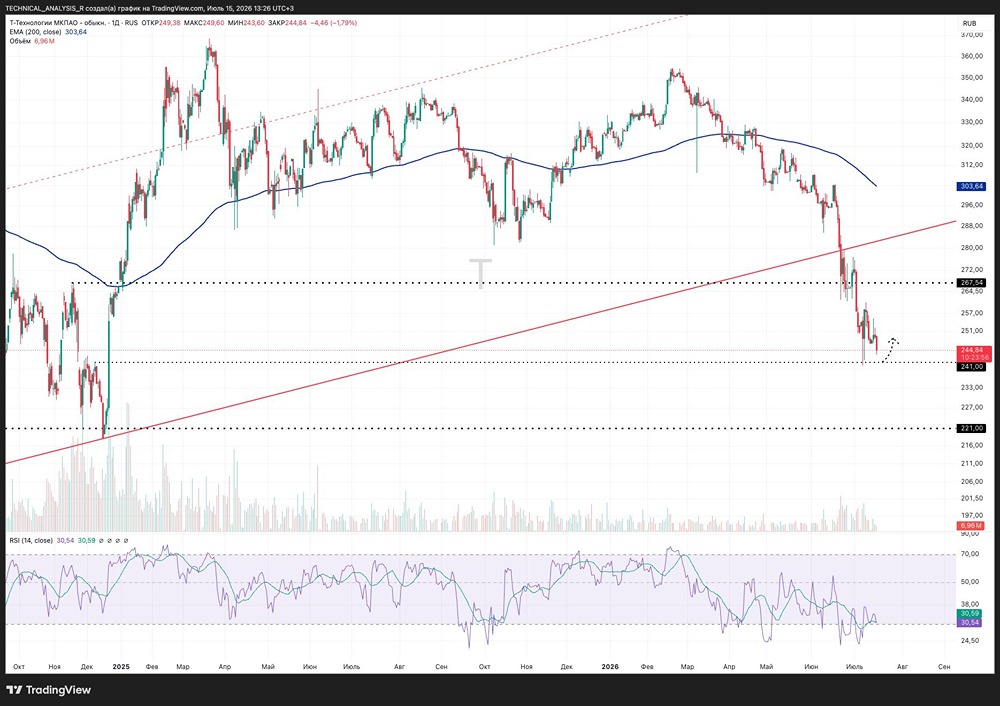Click the Объём volume legend label

pyautogui.click(x=20, y=41)
